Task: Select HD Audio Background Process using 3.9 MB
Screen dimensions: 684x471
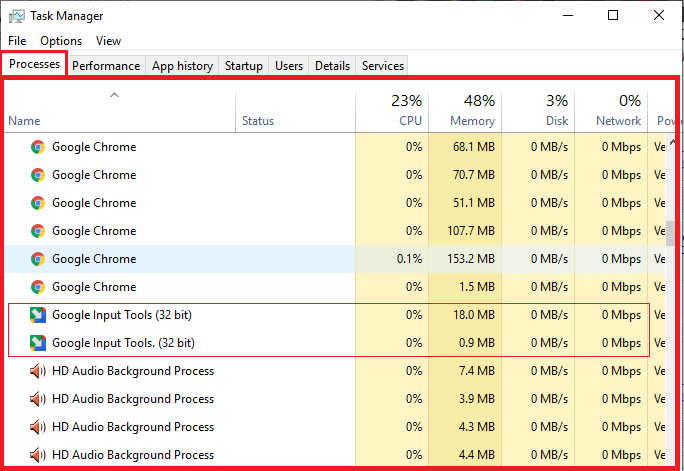Action: coord(335,399)
